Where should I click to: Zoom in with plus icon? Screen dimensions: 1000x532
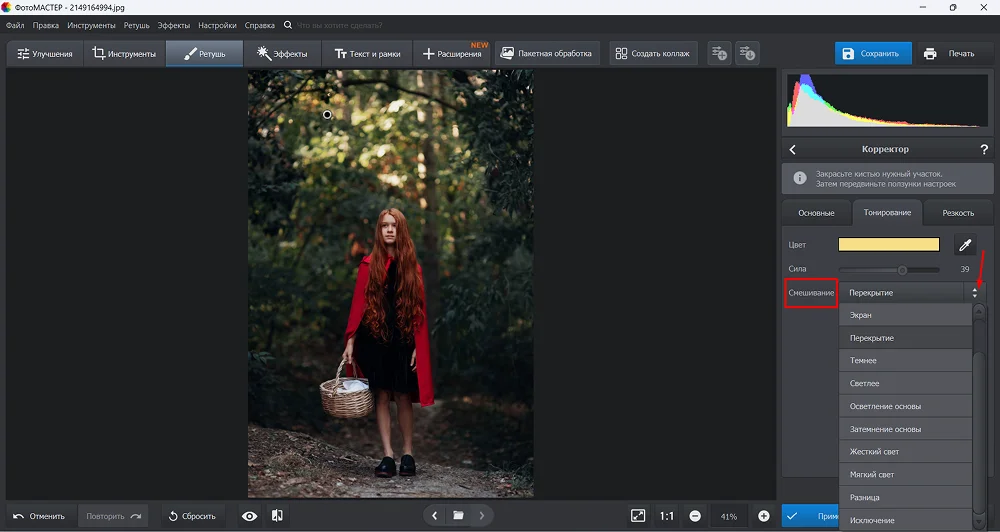point(763,516)
